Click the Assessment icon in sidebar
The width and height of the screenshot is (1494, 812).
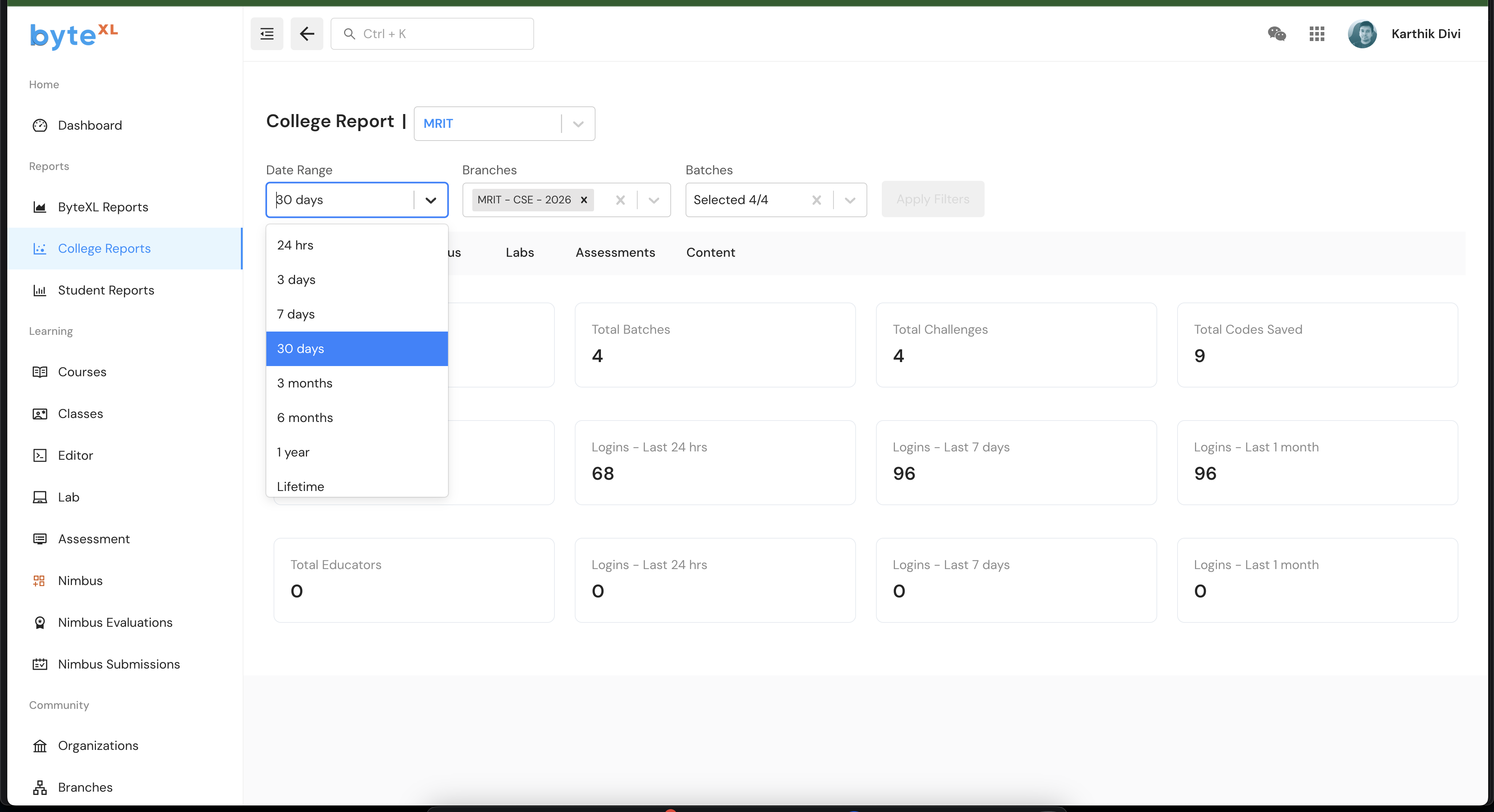point(40,539)
